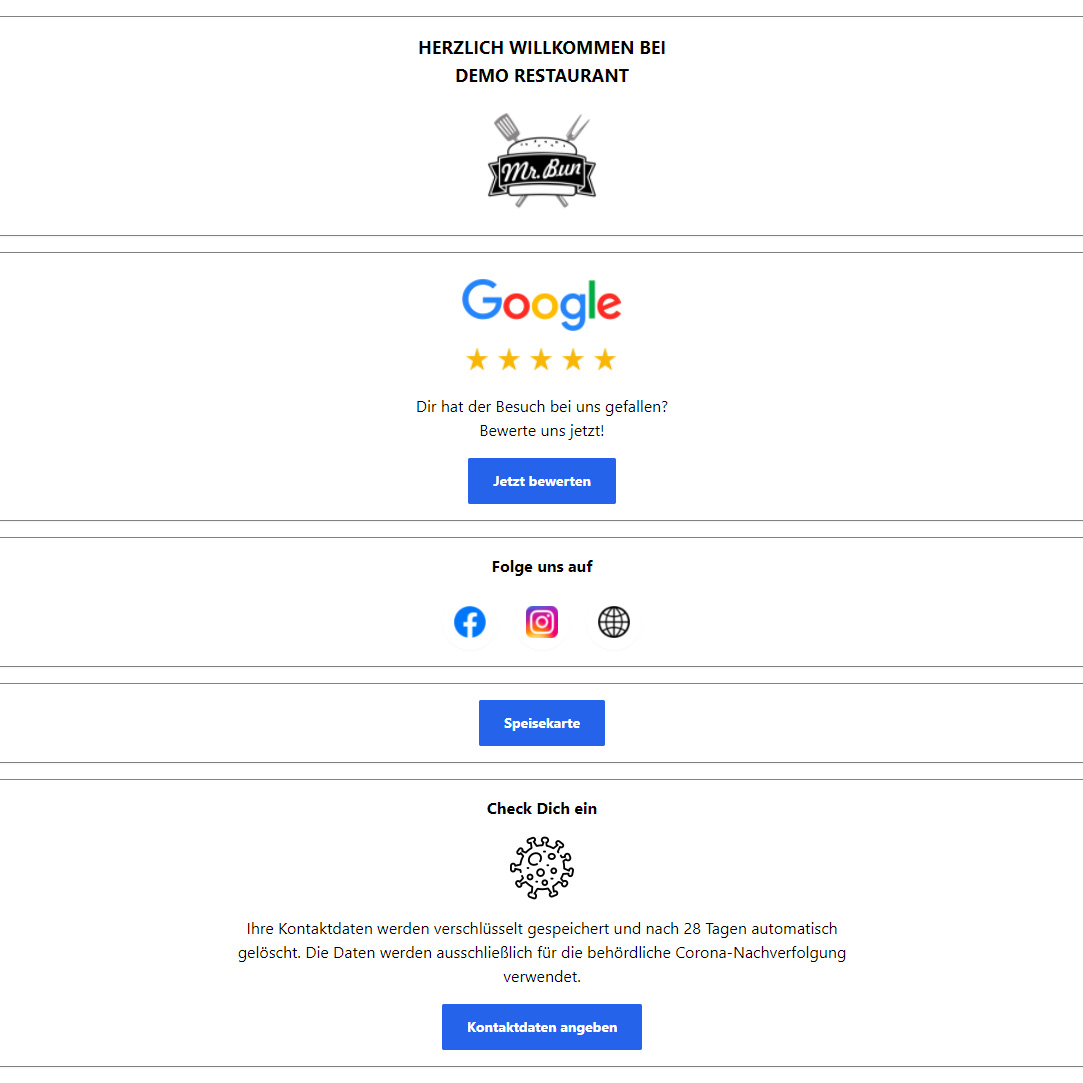Select the first rating star
Image resolution: width=1083 pixels, height=1083 pixels.
coord(477,360)
